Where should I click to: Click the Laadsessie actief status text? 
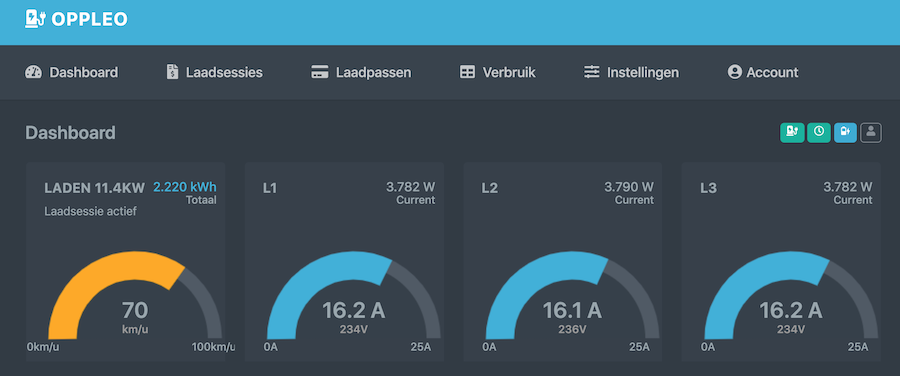coord(90,212)
